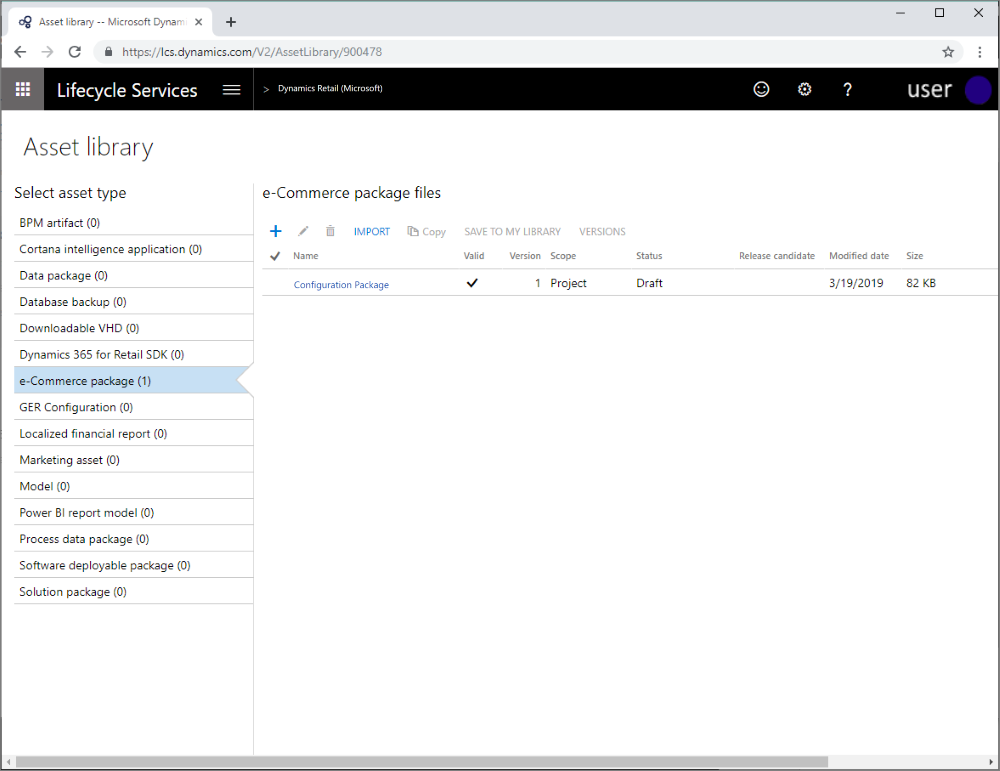The height and width of the screenshot is (771, 1000).
Task: Click the Valid checkmark for Configuration Package
Action: tap(472, 283)
